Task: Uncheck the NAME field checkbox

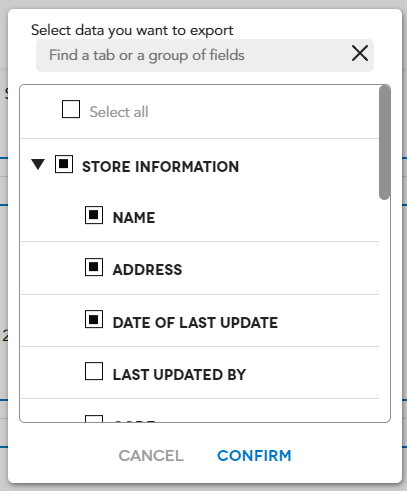Action: [x=94, y=215]
